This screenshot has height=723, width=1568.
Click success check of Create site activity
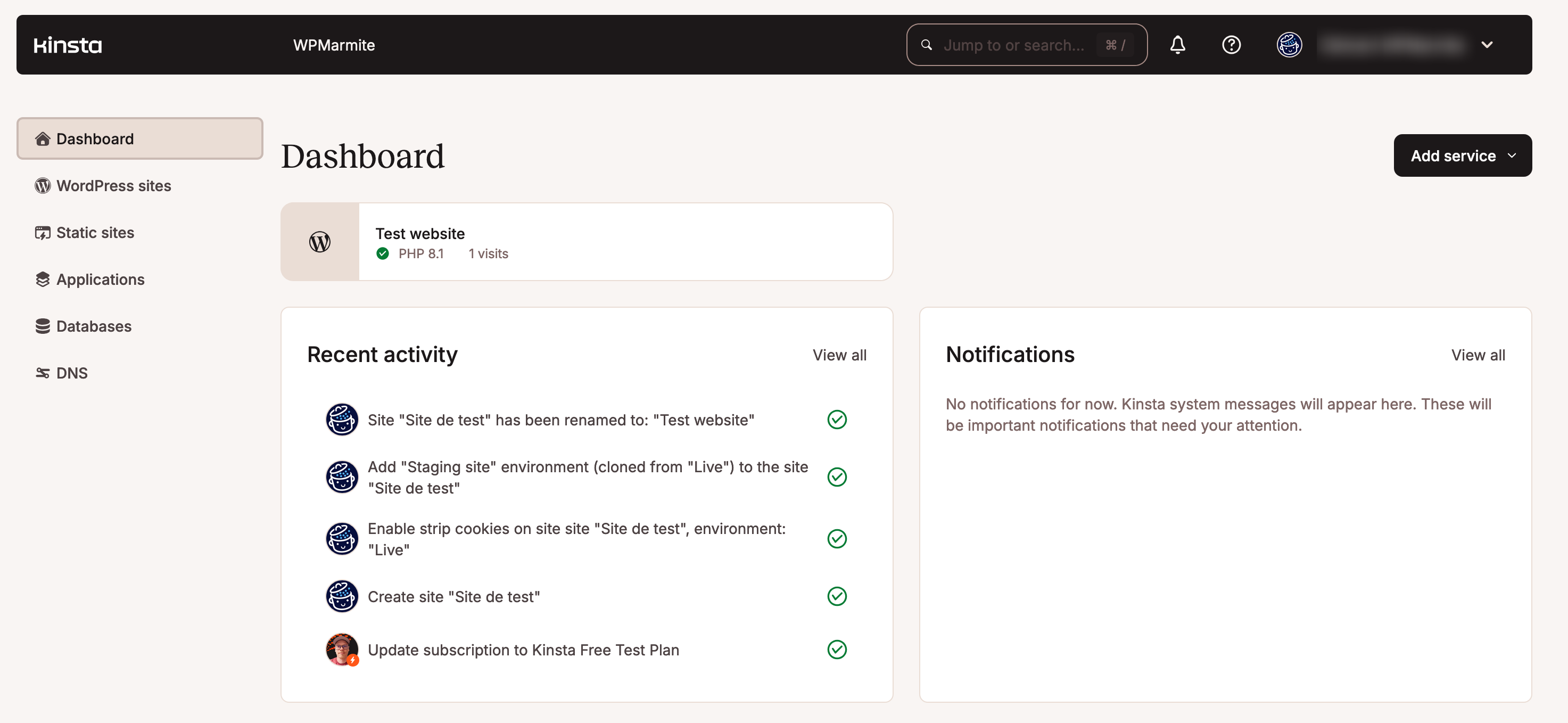[837, 596]
